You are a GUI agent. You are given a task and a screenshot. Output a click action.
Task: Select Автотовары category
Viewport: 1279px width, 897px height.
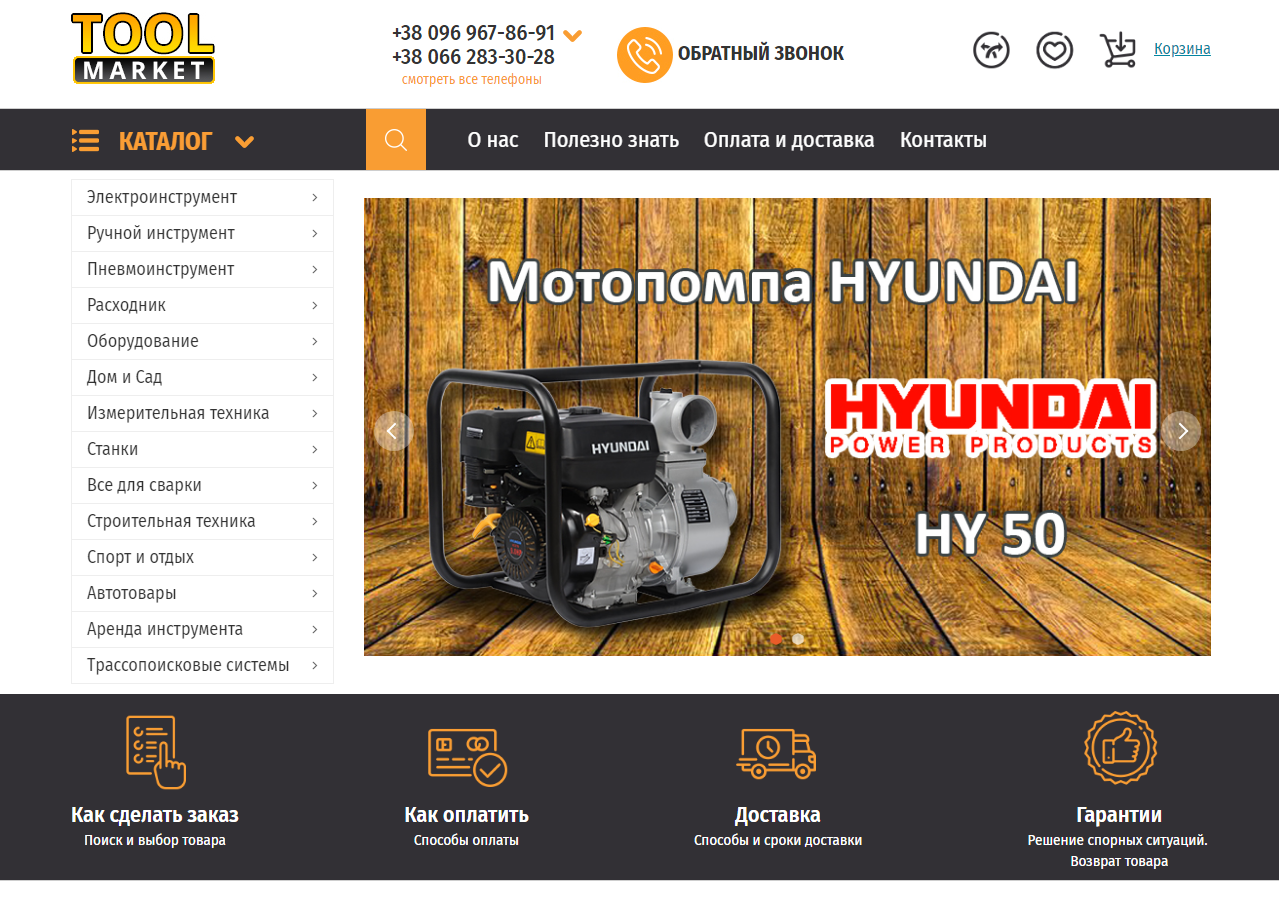[202, 593]
